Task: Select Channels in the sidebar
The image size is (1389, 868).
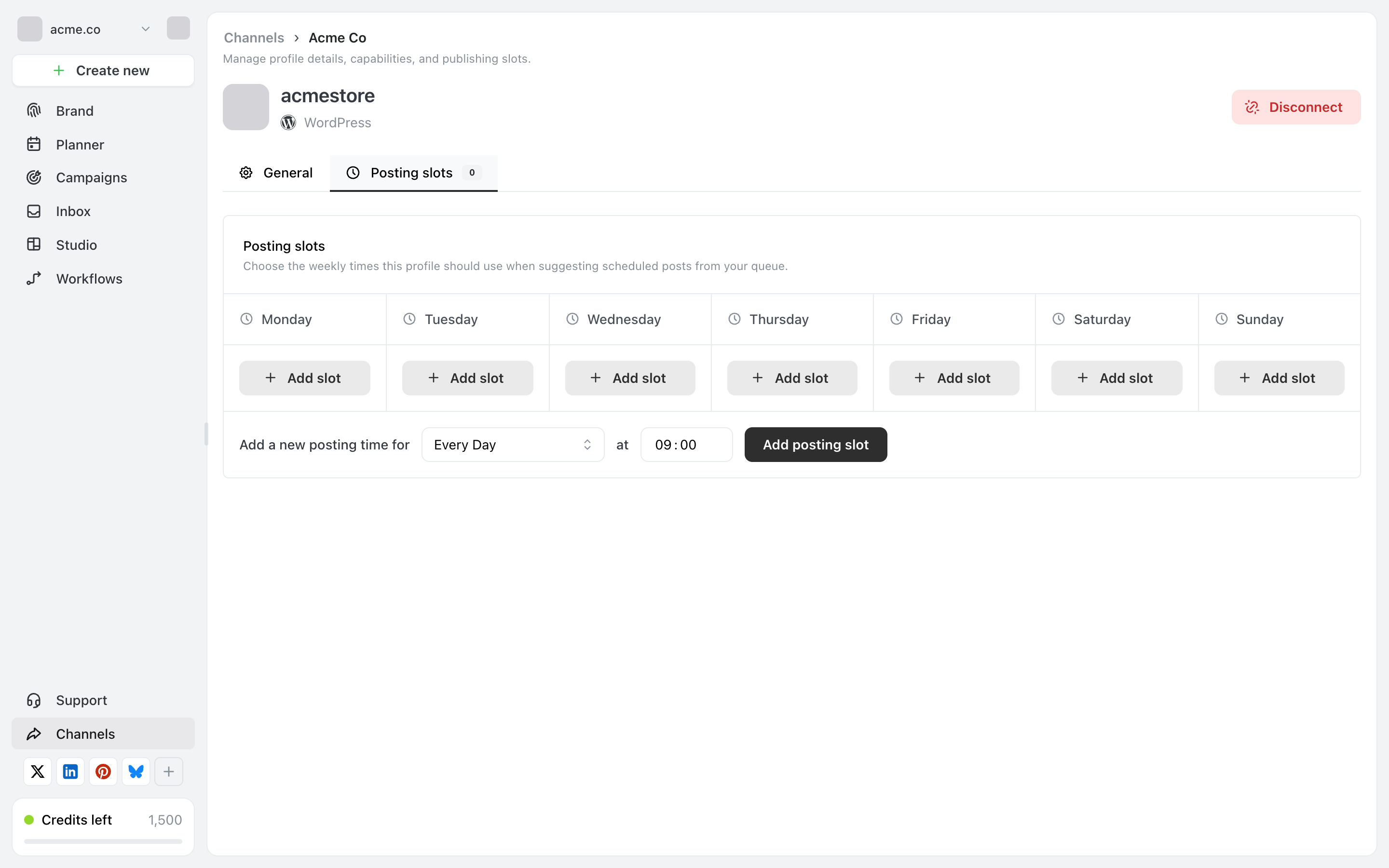Action: (103, 733)
